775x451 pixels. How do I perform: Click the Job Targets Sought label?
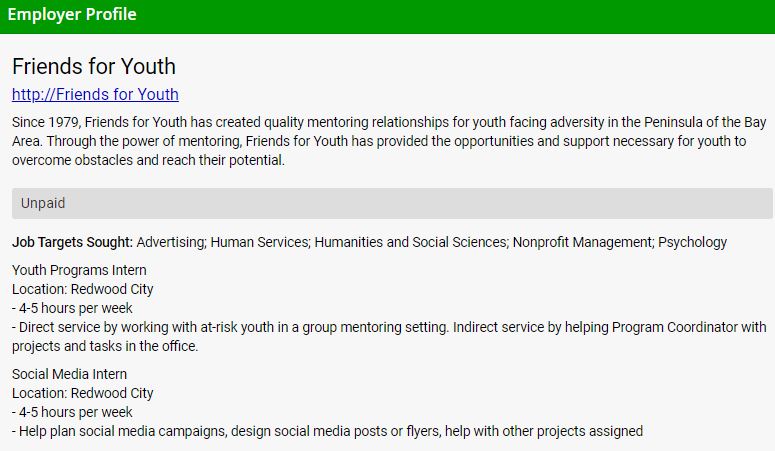point(72,242)
